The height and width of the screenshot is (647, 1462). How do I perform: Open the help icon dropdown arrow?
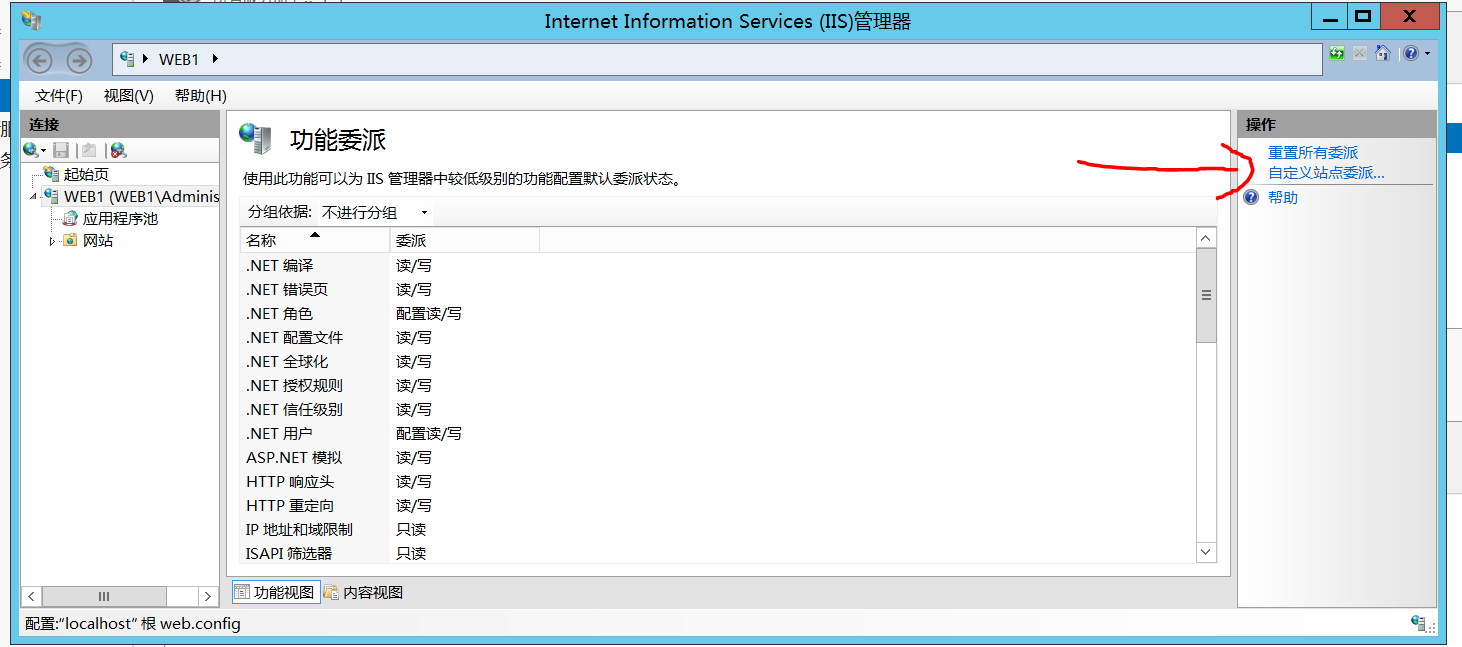1428,54
